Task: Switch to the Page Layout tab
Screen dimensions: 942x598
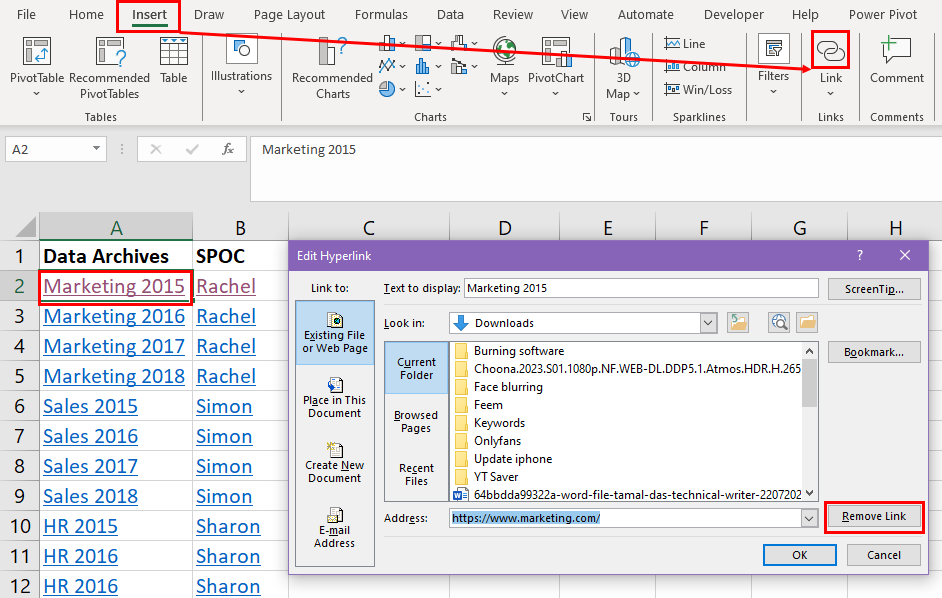Action: click(x=289, y=14)
